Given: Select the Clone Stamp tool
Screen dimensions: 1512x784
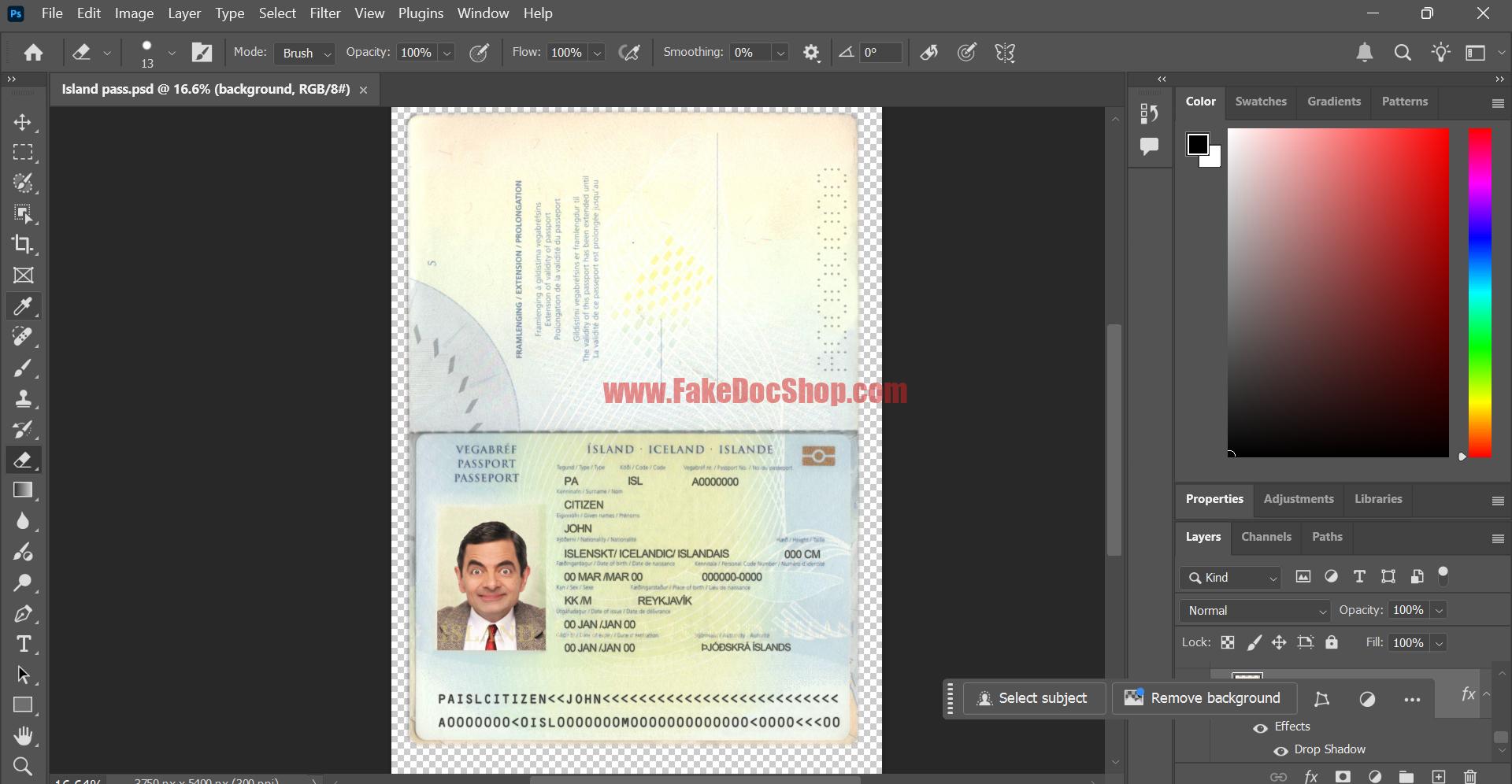Looking at the screenshot, I should point(23,398).
